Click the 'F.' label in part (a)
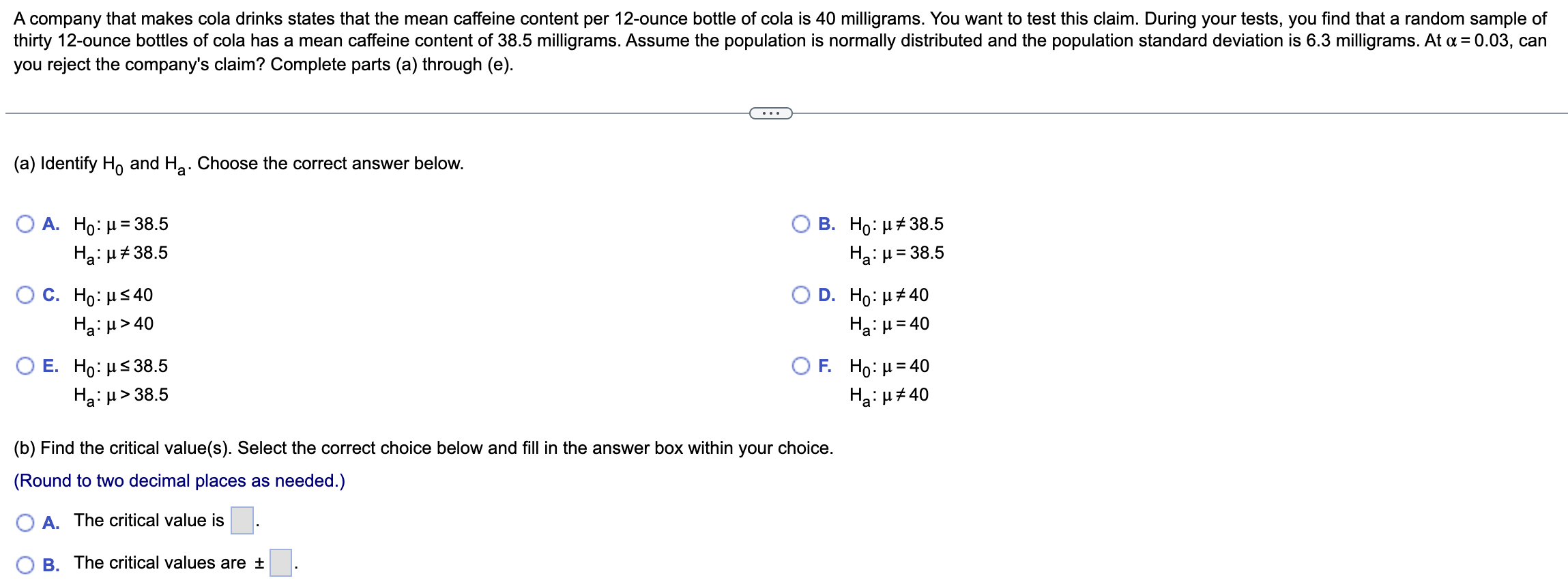1568x587 pixels. [x=826, y=366]
